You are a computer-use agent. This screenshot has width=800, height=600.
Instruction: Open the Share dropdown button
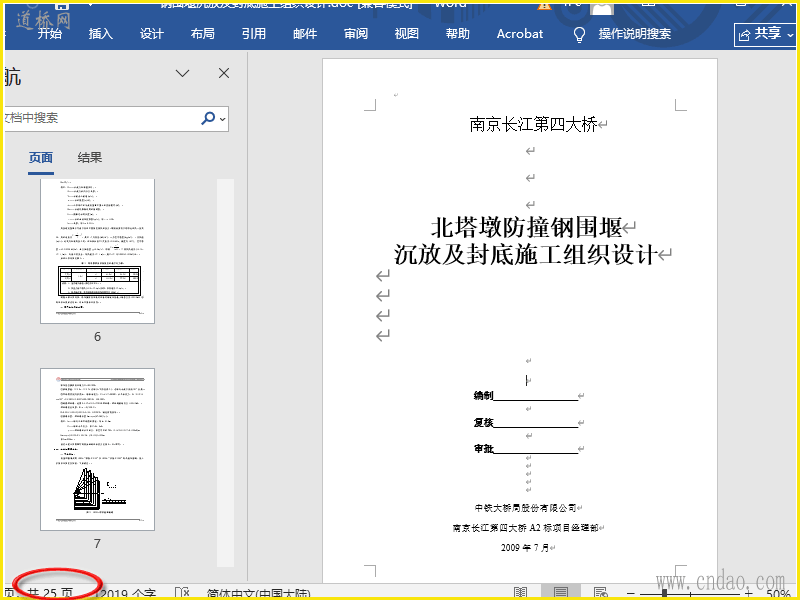click(x=766, y=34)
